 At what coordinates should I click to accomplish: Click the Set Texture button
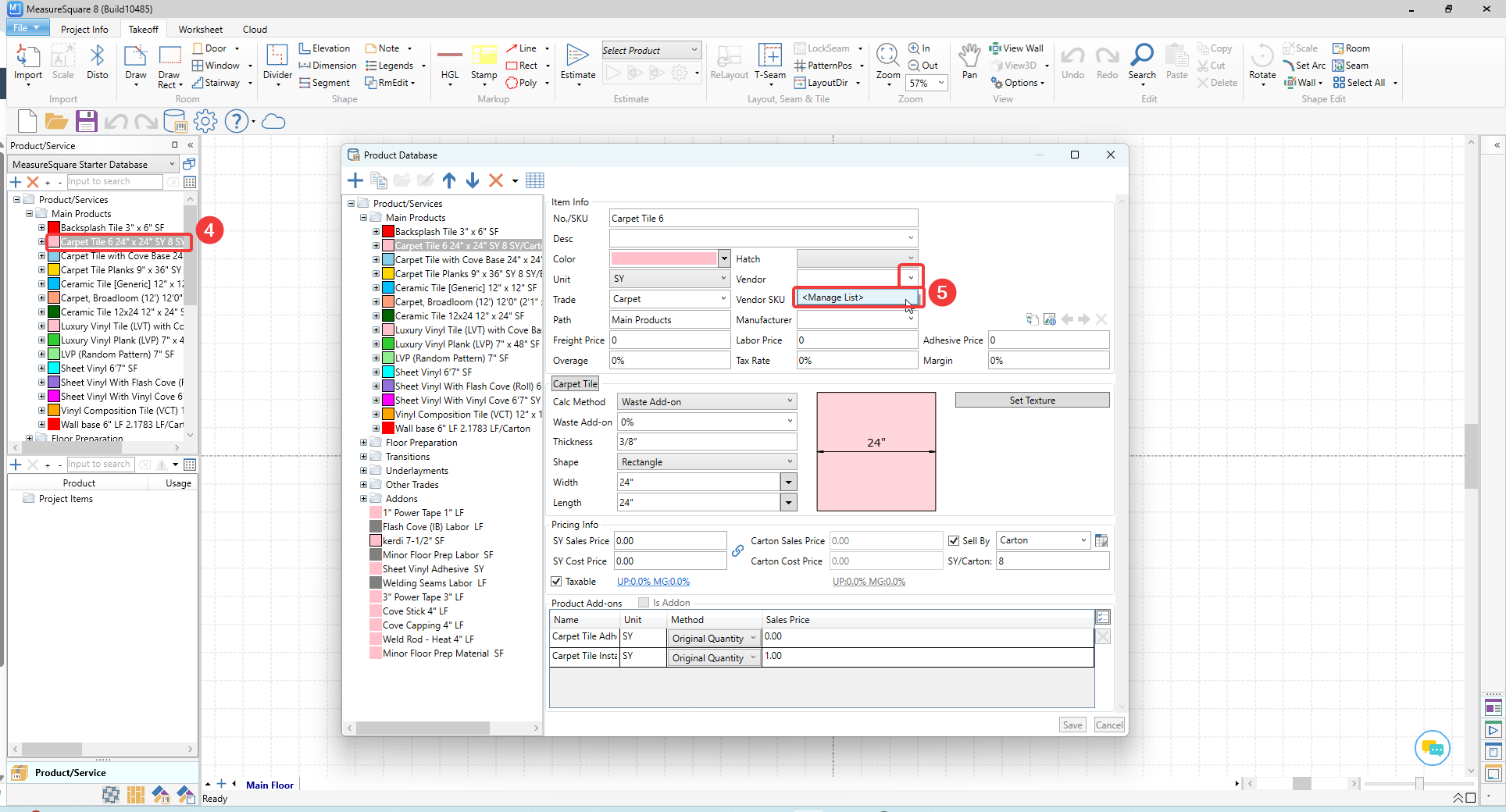click(x=1032, y=401)
